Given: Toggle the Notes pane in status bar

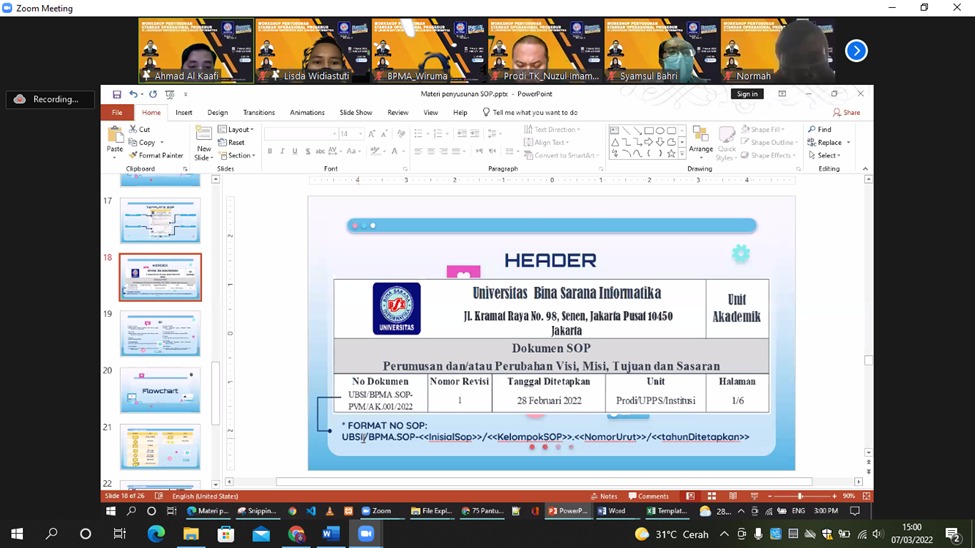Looking at the screenshot, I should click(604, 496).
